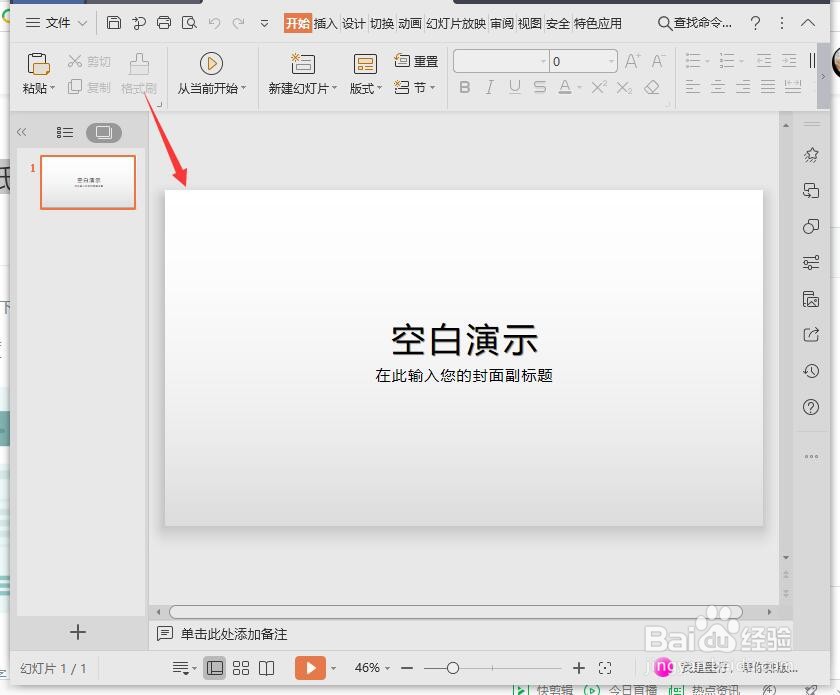Toggle Italic formatting
840x695 pixels.
(489, 87)
